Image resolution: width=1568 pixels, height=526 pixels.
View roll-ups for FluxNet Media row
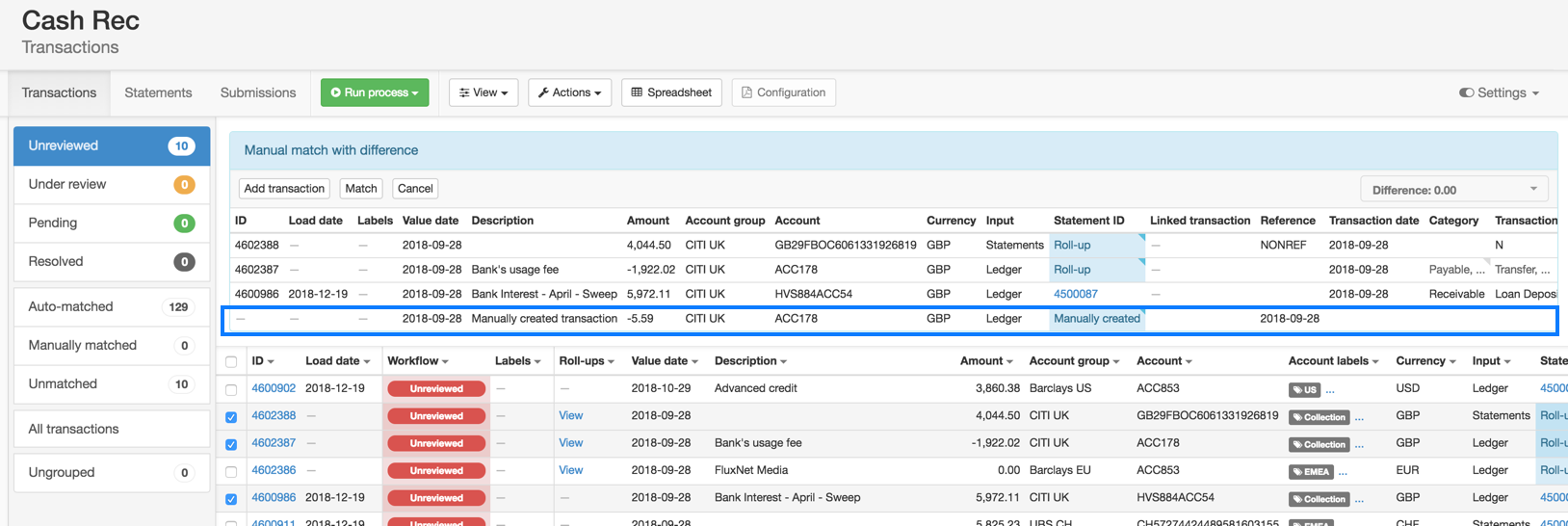point(571,470)
